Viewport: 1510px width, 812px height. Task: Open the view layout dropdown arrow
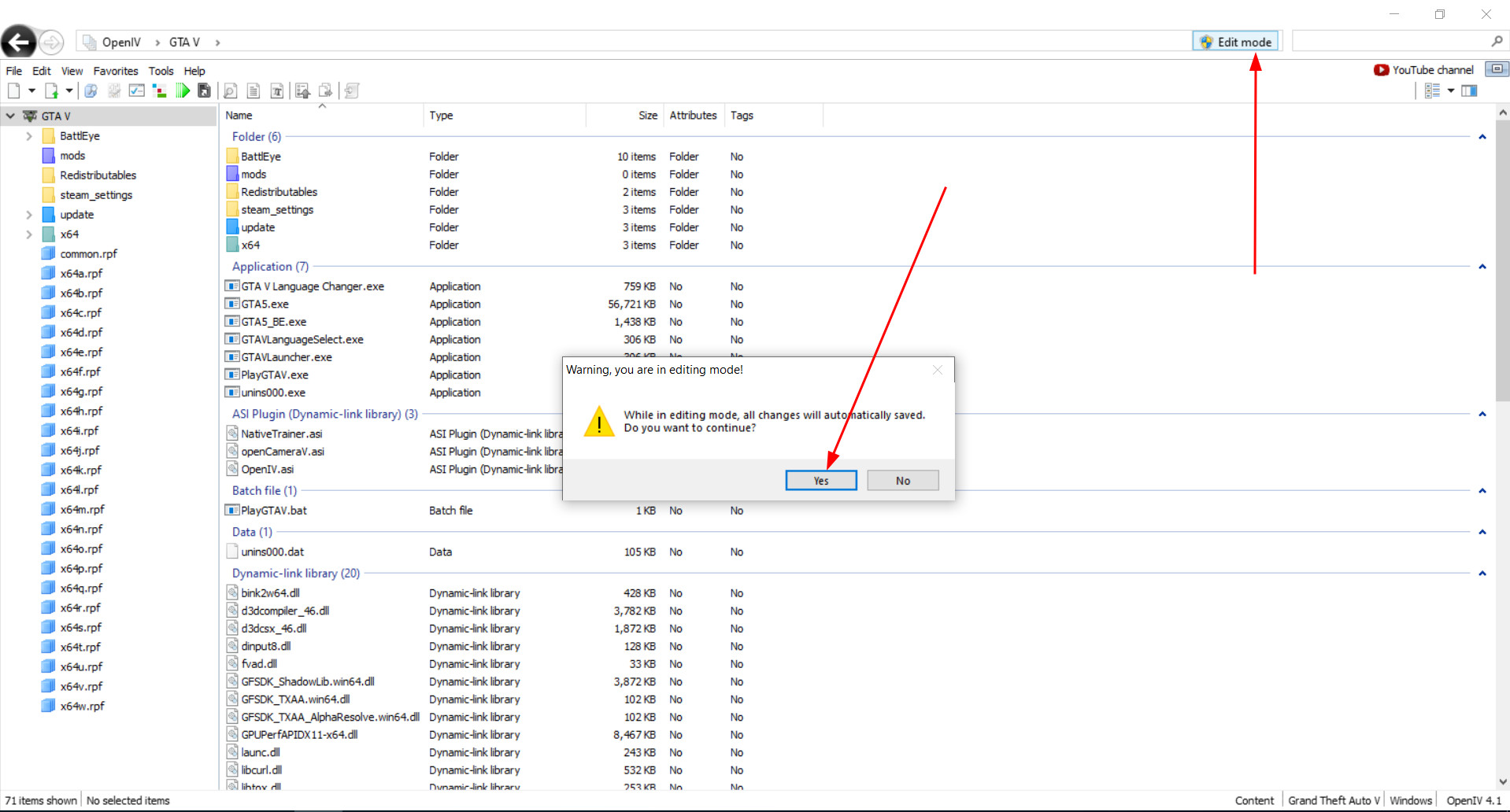1451,91
